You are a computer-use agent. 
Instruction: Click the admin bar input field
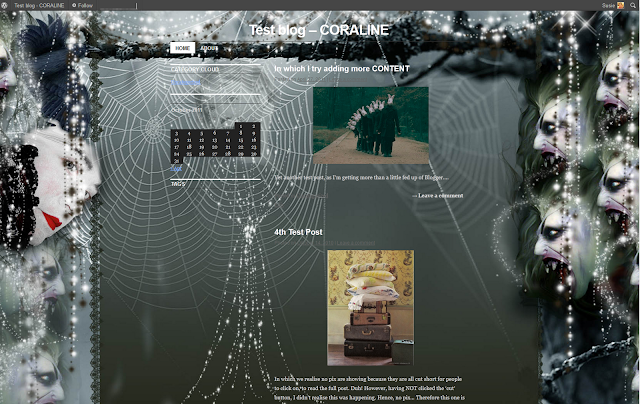point(118,5)
